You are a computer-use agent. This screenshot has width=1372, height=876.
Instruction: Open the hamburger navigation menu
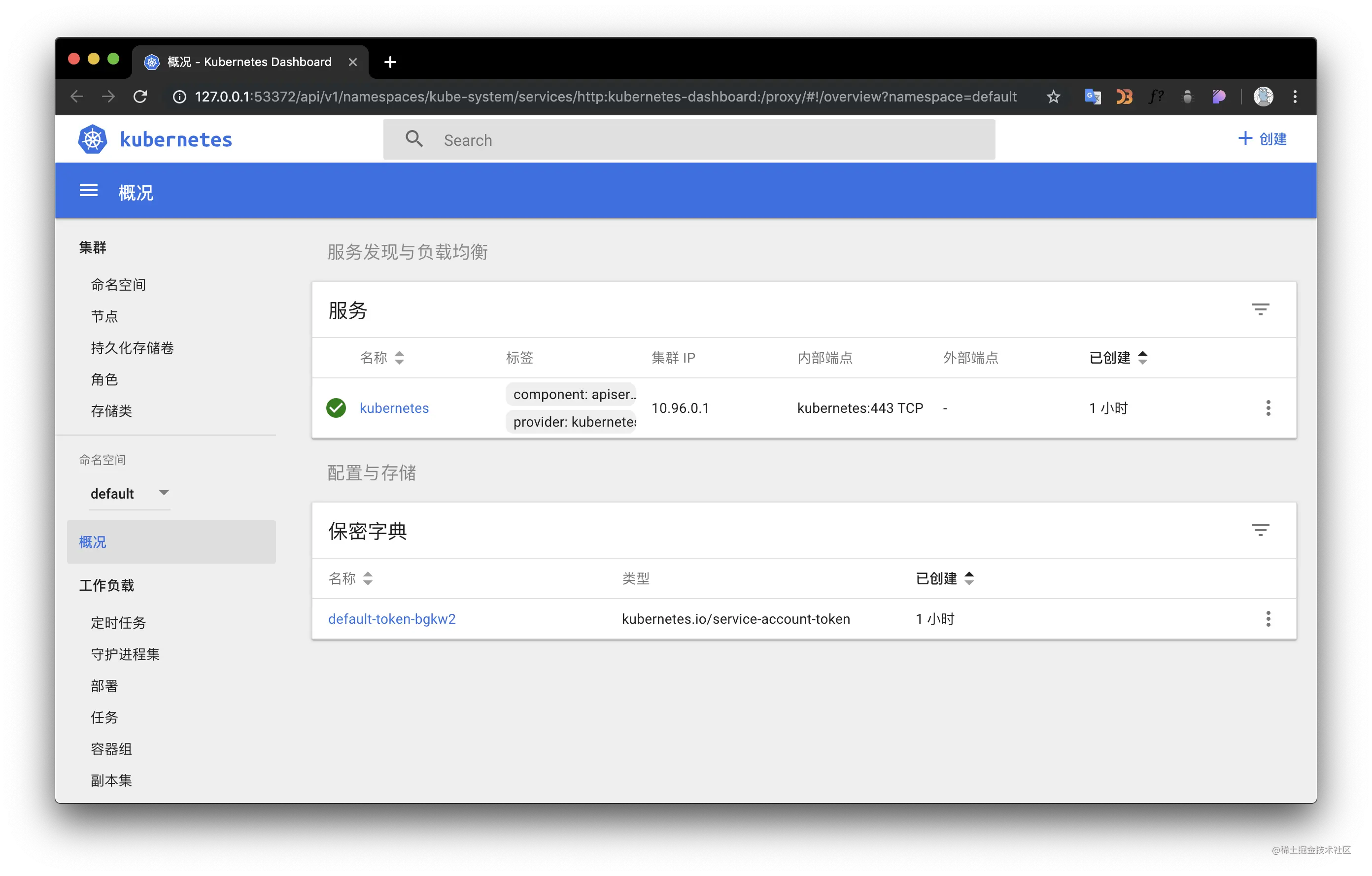pos(88,191)
